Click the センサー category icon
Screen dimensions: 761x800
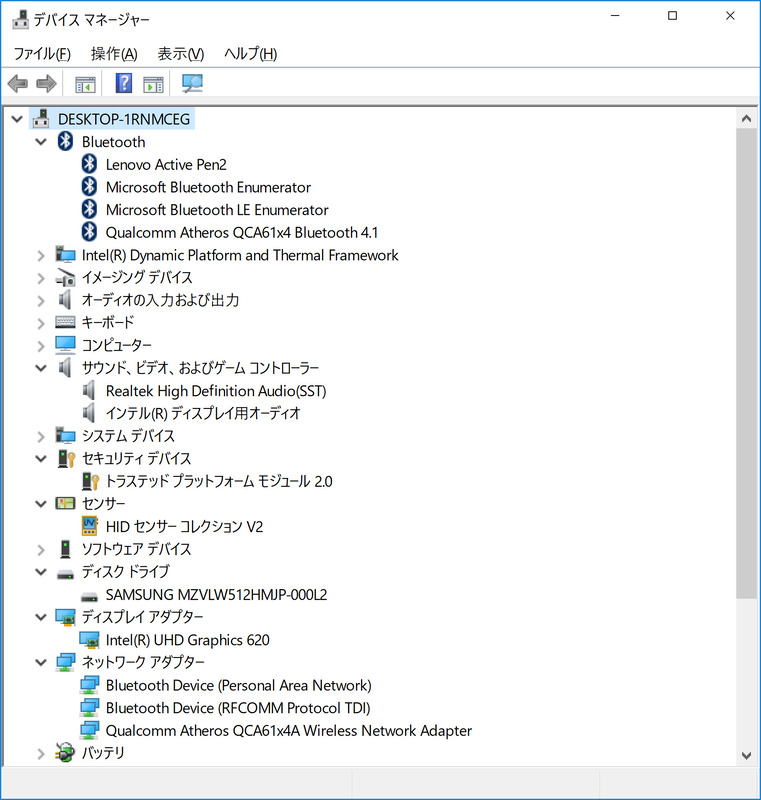65,503
